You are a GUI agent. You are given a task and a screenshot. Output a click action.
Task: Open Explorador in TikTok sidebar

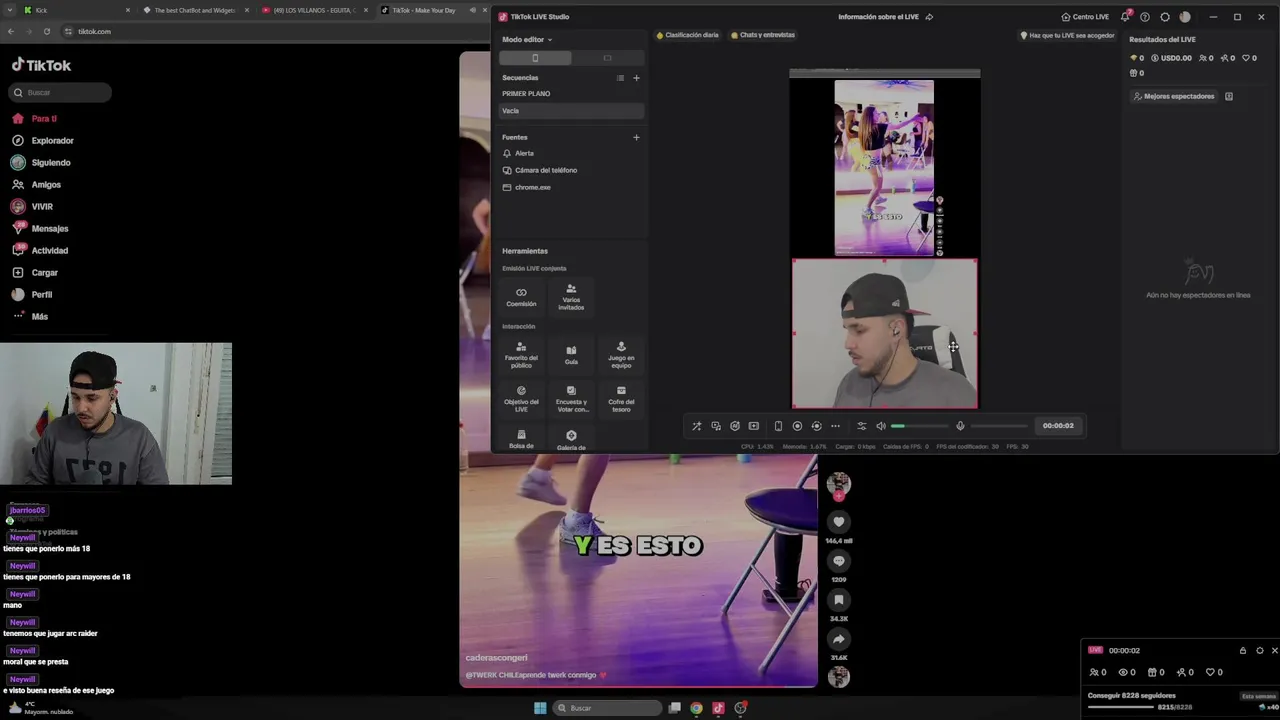click(x=52, y=141)
